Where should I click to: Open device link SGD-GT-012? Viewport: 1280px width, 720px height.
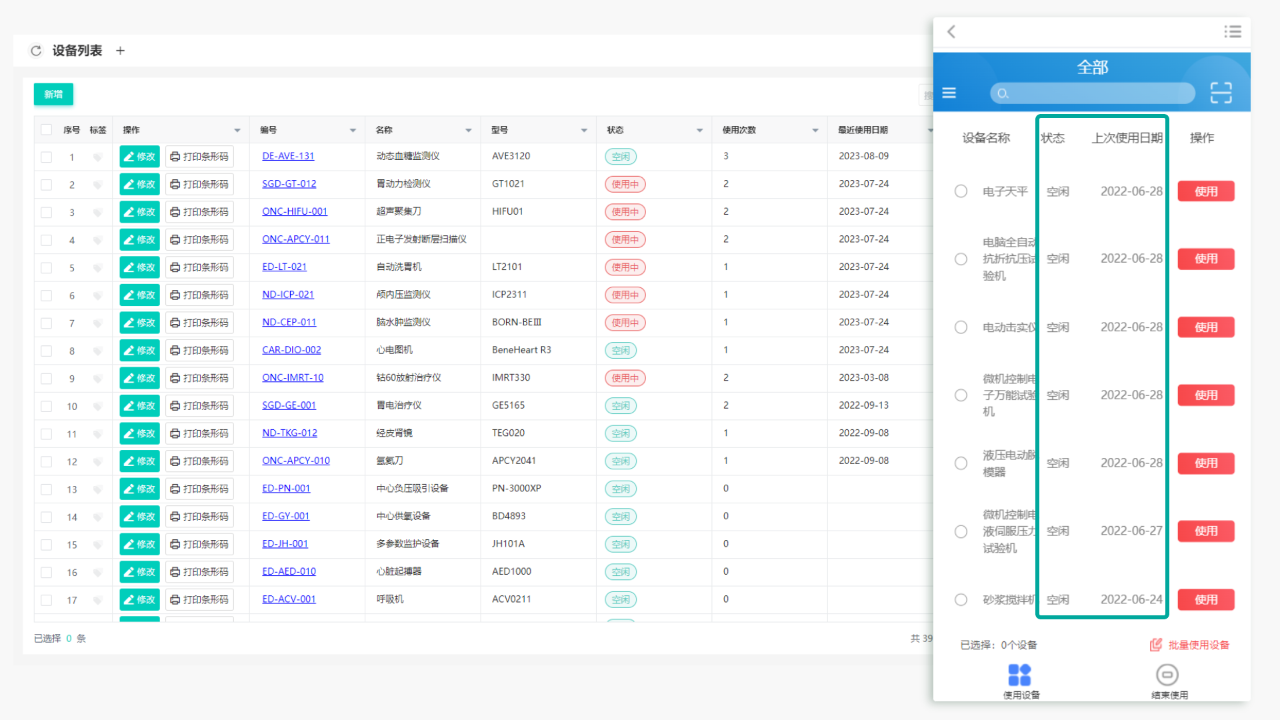[289, 184]
